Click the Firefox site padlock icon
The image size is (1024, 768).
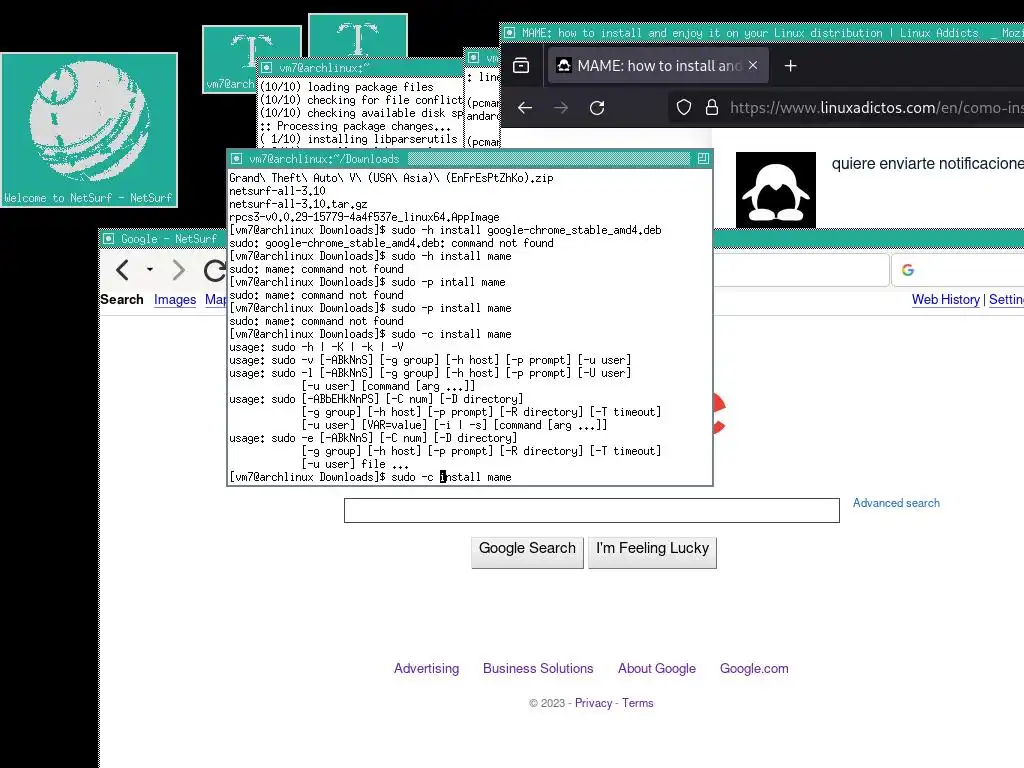[712, 108]
